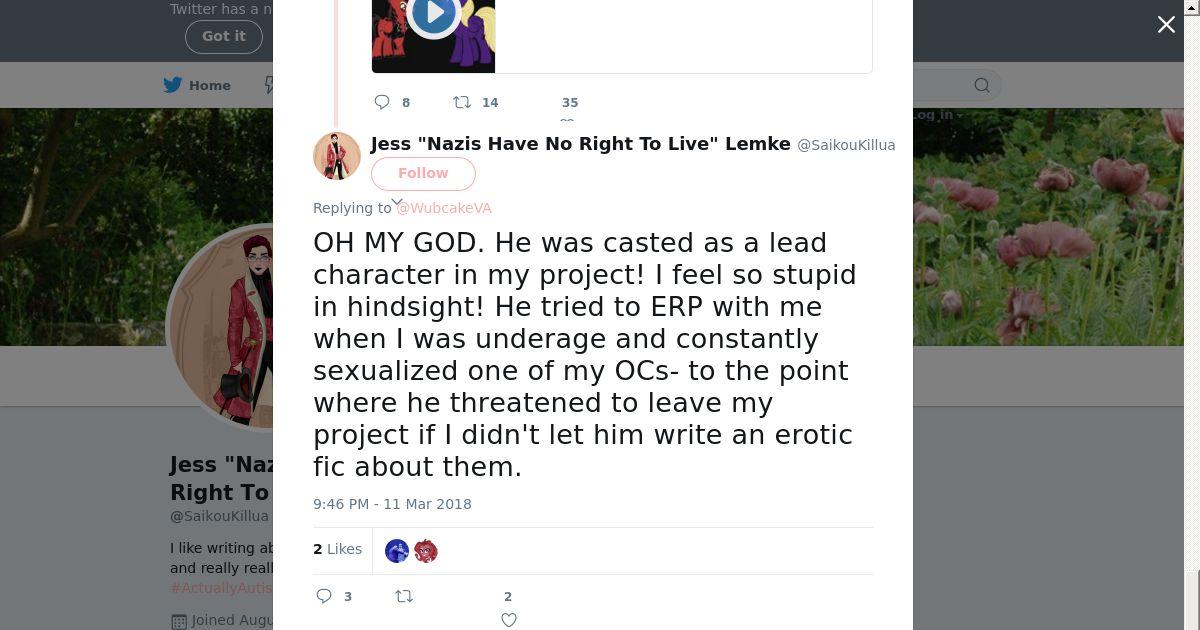The height and width of the screenshot is (630, 1200).
Task: Click the search magnifier icon
Action: click(982, 85)
